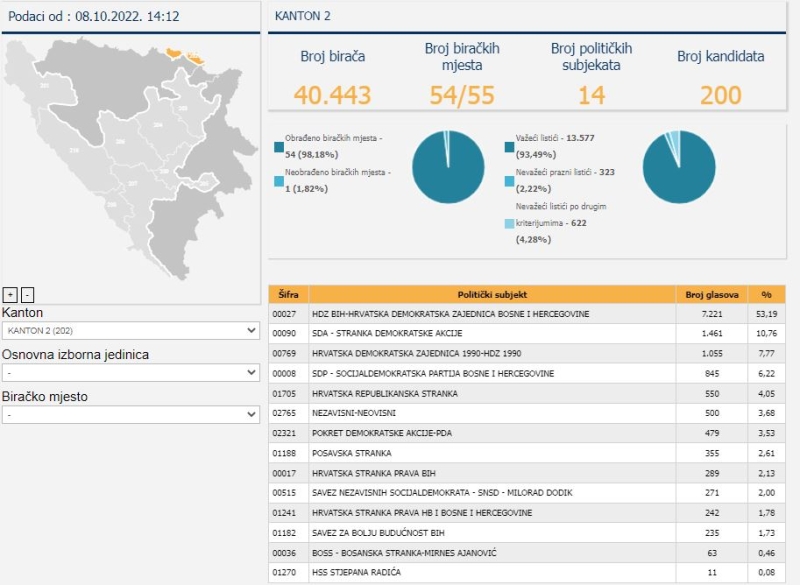This screenshot has height=585, width=800.
Task: Sort table by Broj glasova header
Action: coord(712,295)
